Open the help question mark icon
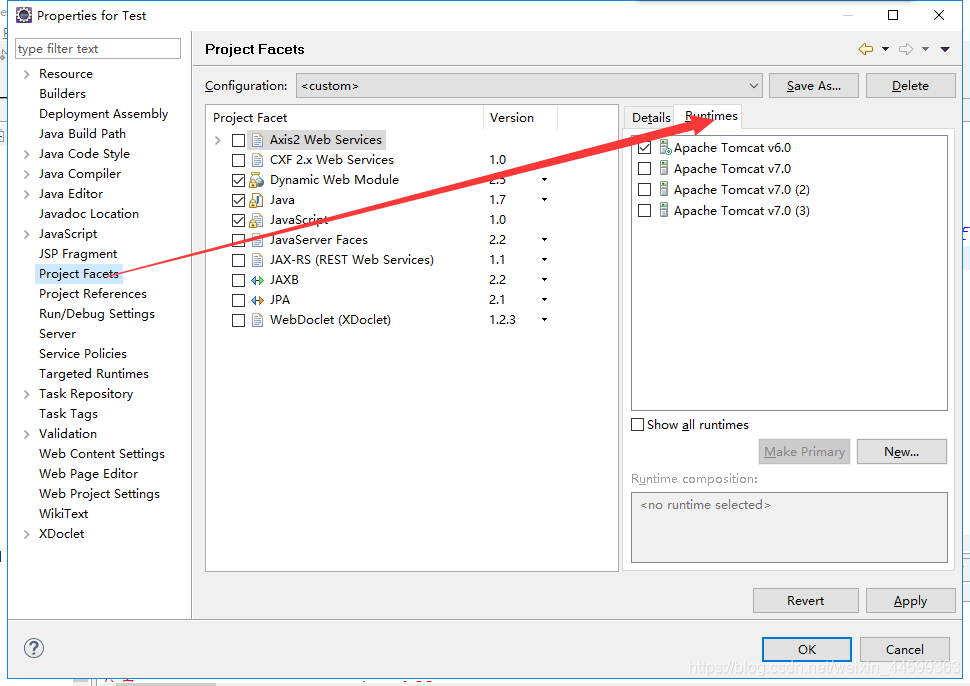The width and height of the screenshot is (970, 686). (33, 648)
